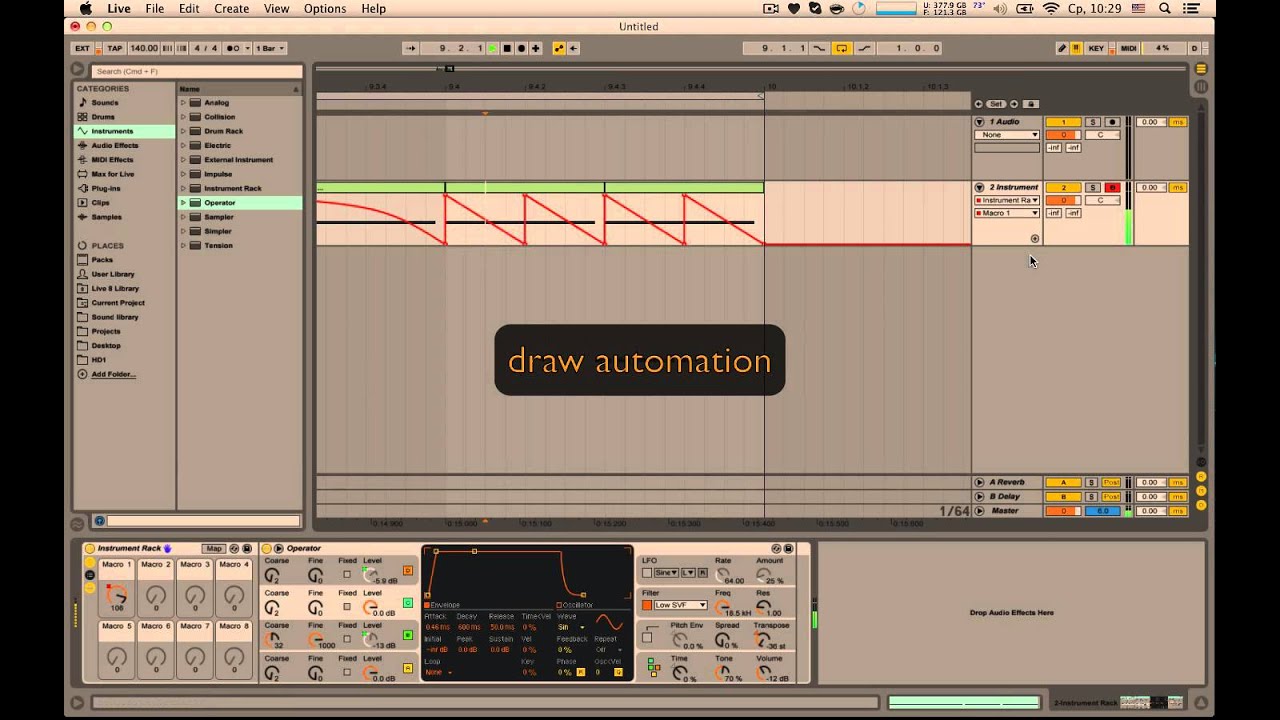Open Packs under Places
1280x720 pixels.
pos(102,260)
